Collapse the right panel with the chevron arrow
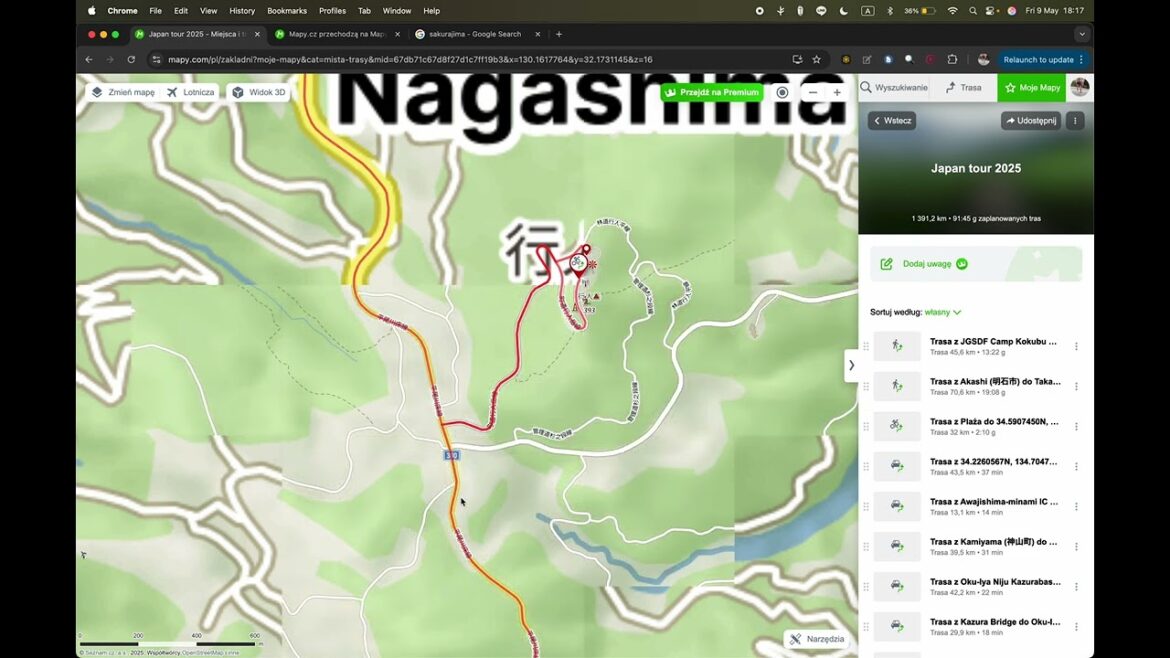 (851, 364)
